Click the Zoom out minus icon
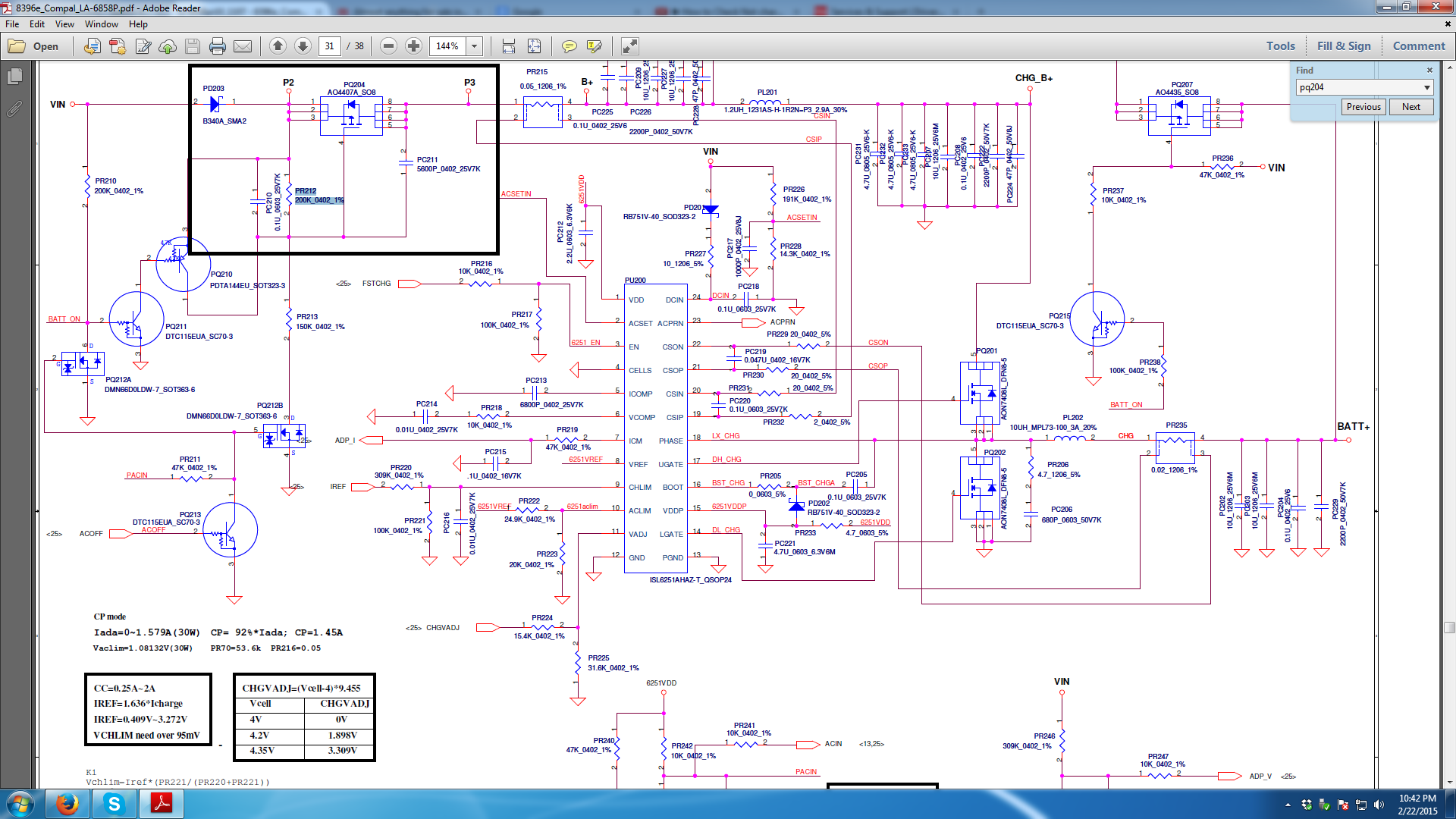Viewport: 1456px width, 819px height. click(388, 46)
